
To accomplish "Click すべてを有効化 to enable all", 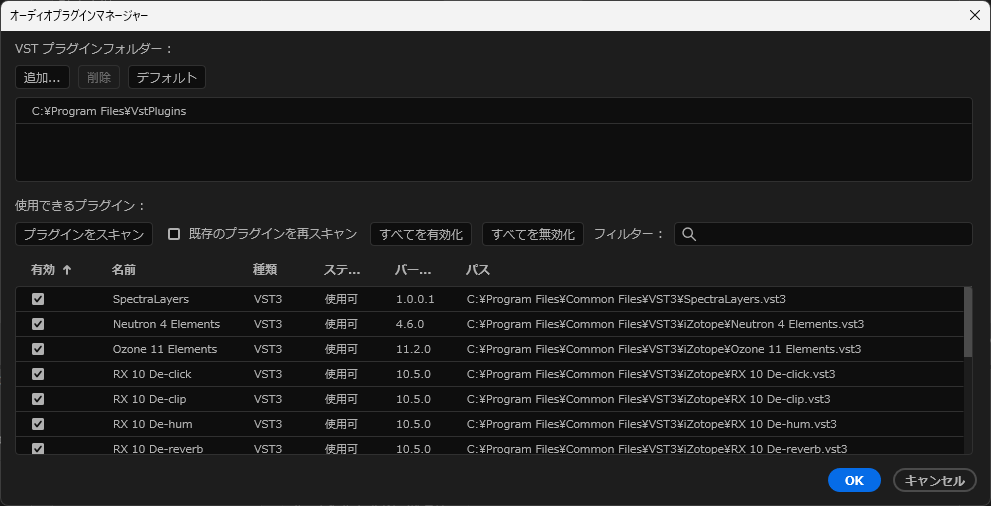I will click(x=421, y=234).
